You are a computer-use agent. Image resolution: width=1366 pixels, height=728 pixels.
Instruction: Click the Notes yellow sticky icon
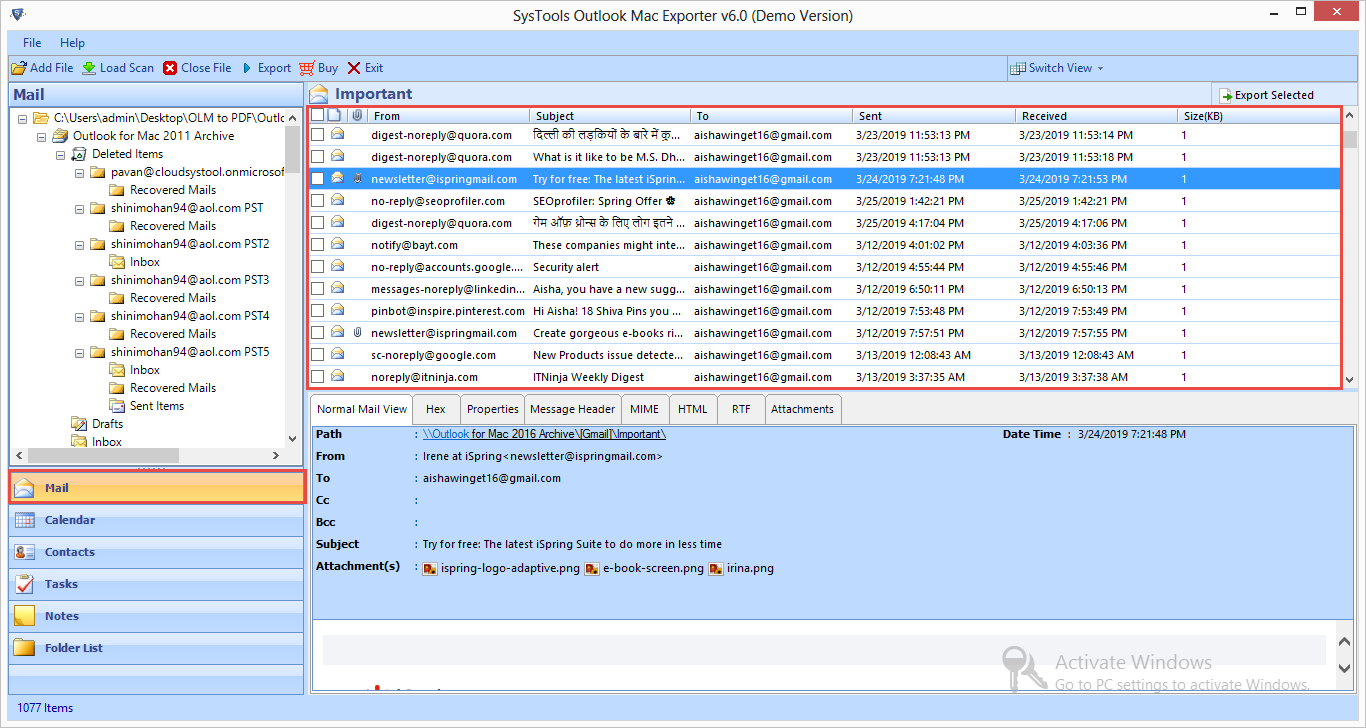pyautogui.click(x=25, y=616)
